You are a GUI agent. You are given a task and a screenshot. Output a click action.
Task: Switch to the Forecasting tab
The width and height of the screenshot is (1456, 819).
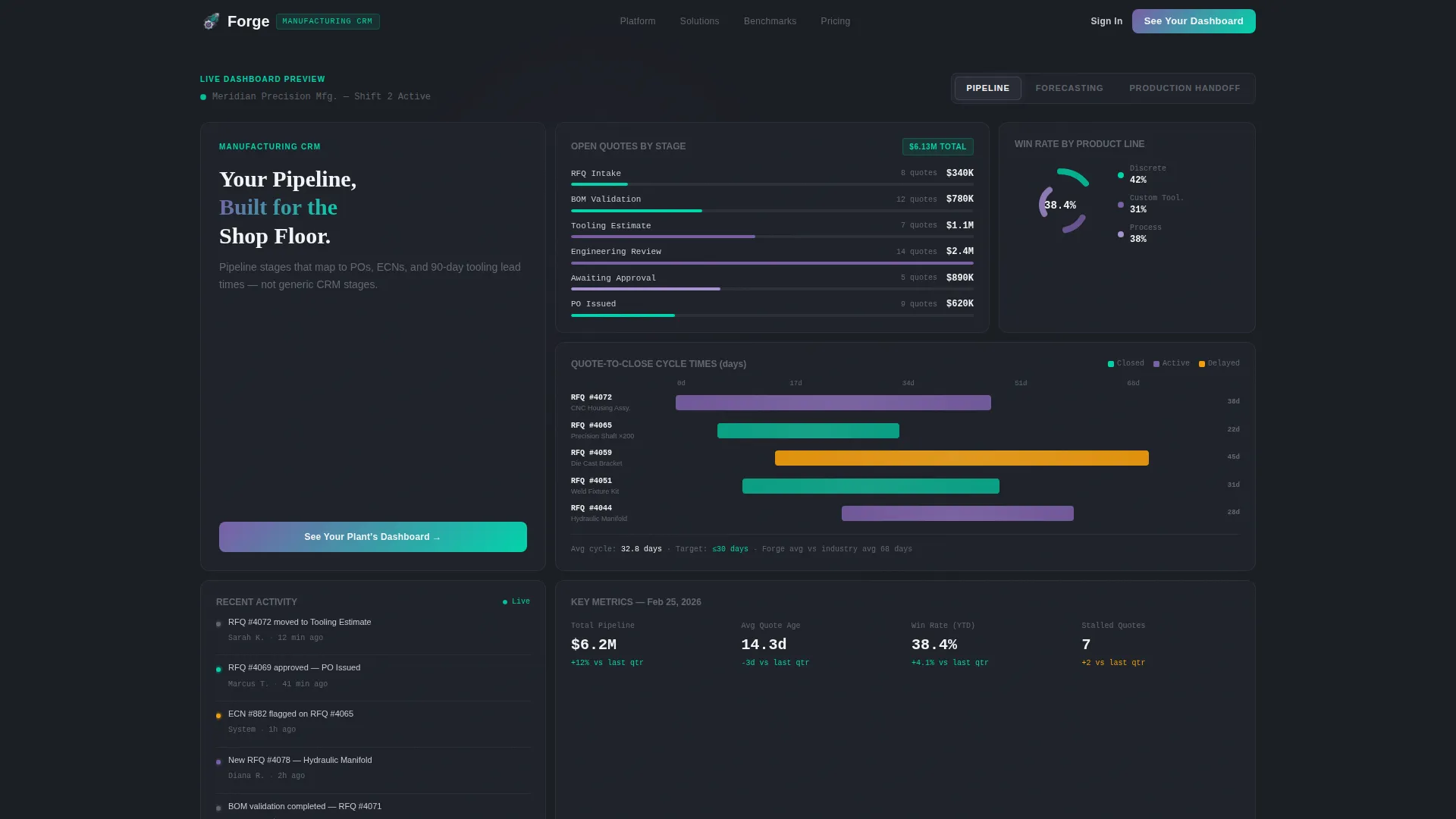(1069, 88)
